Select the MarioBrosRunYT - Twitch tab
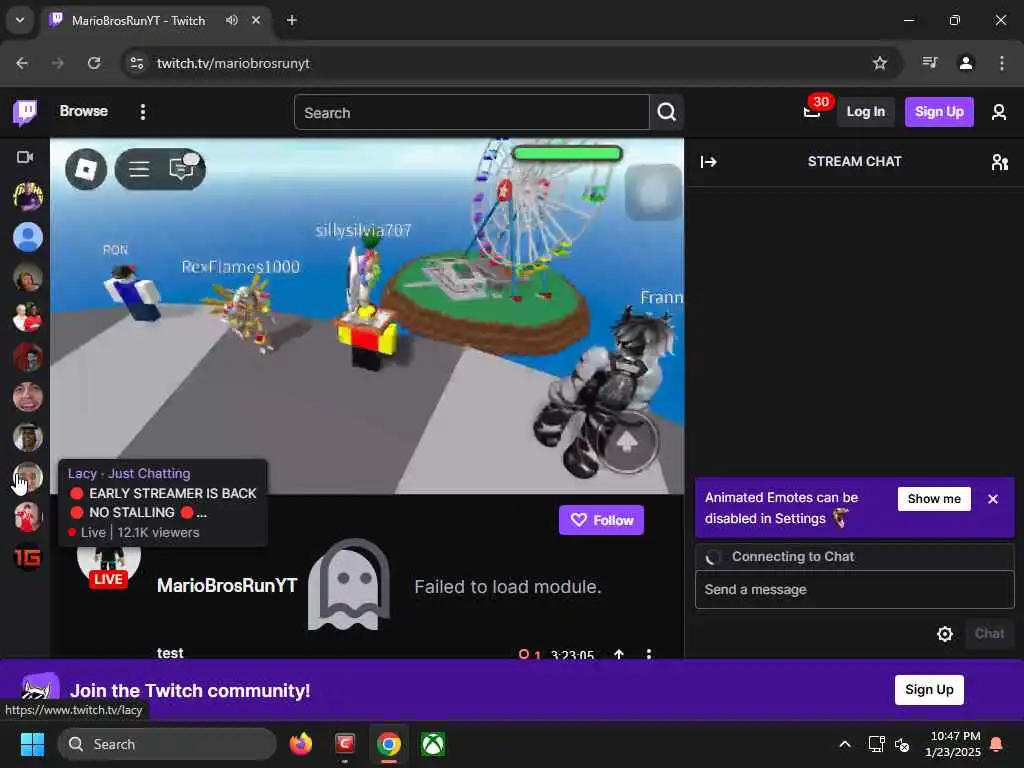The height and width of the screenshot is (768, 1024). 155,20
